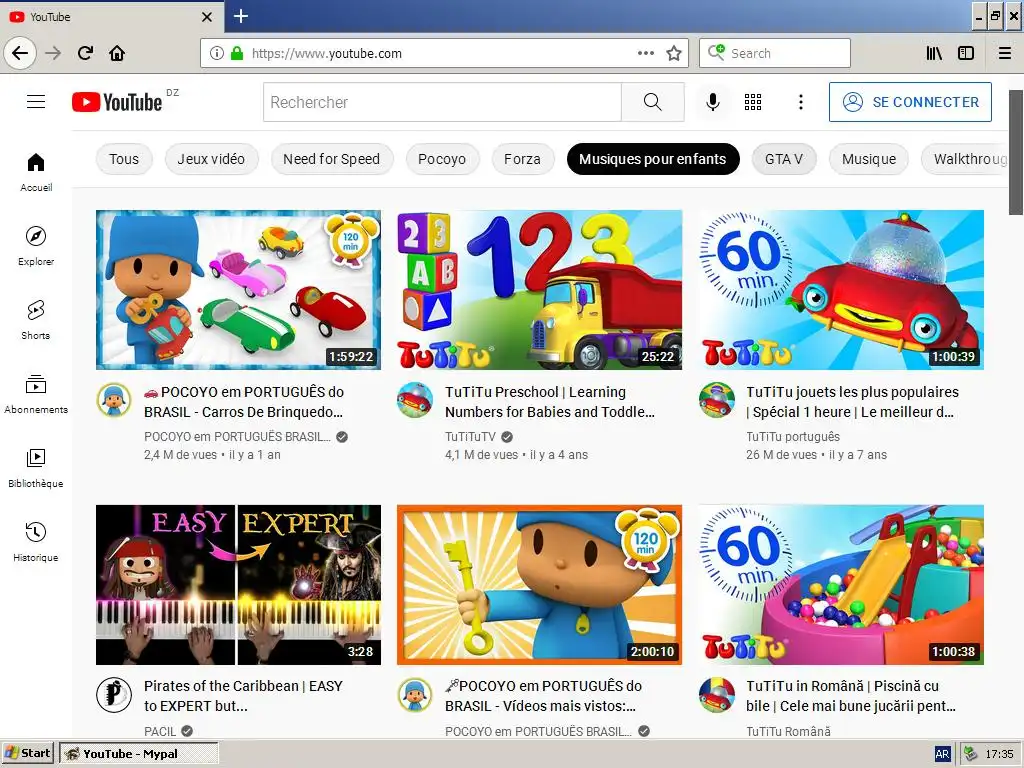Close the YouTube browser tab
The height and width of the screenshot is (768, 1024).
[207, 16]
